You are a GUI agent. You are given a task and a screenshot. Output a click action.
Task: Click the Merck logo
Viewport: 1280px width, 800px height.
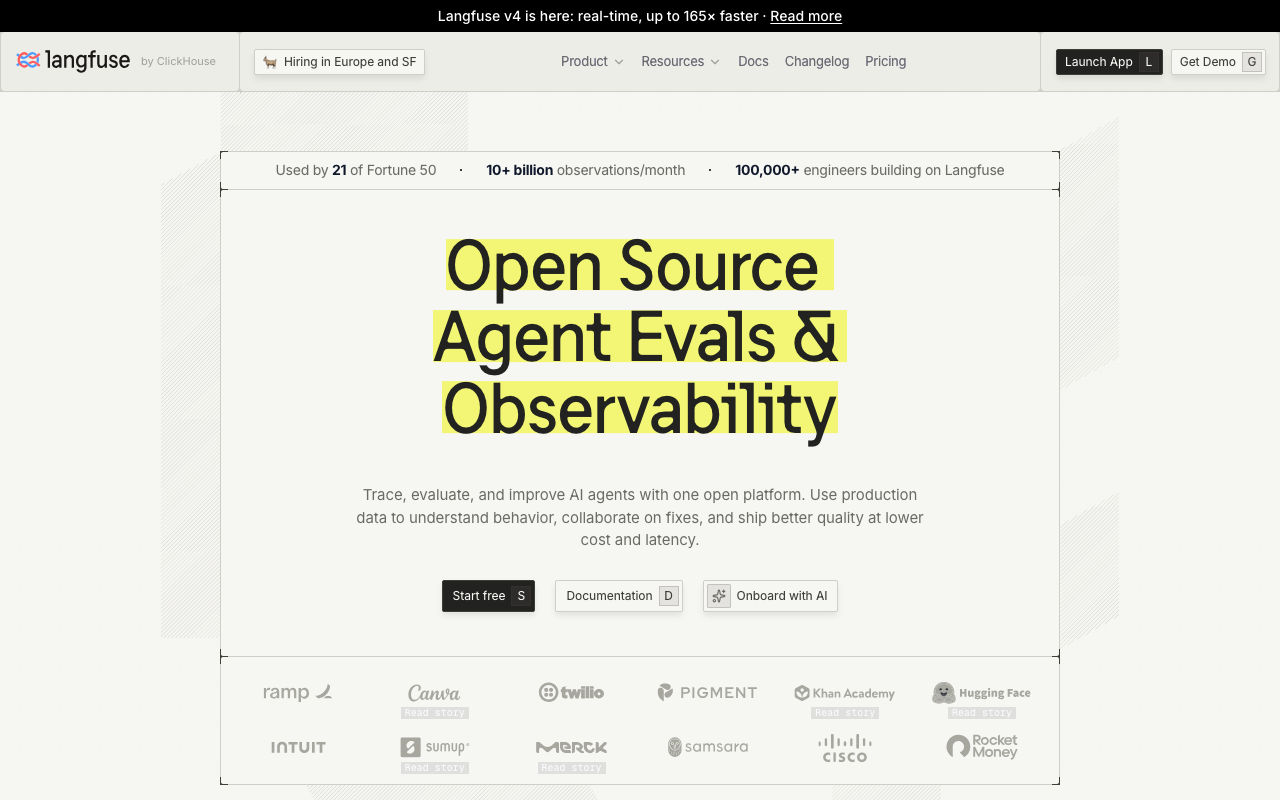[x=571, y=747]
